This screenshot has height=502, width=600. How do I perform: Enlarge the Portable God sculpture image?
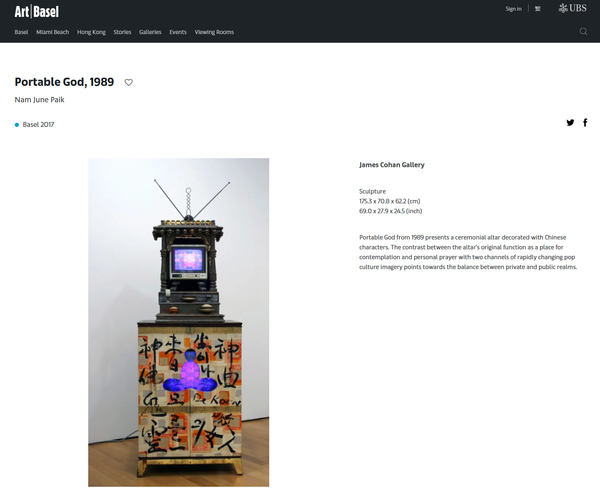[x=179, y=322]
